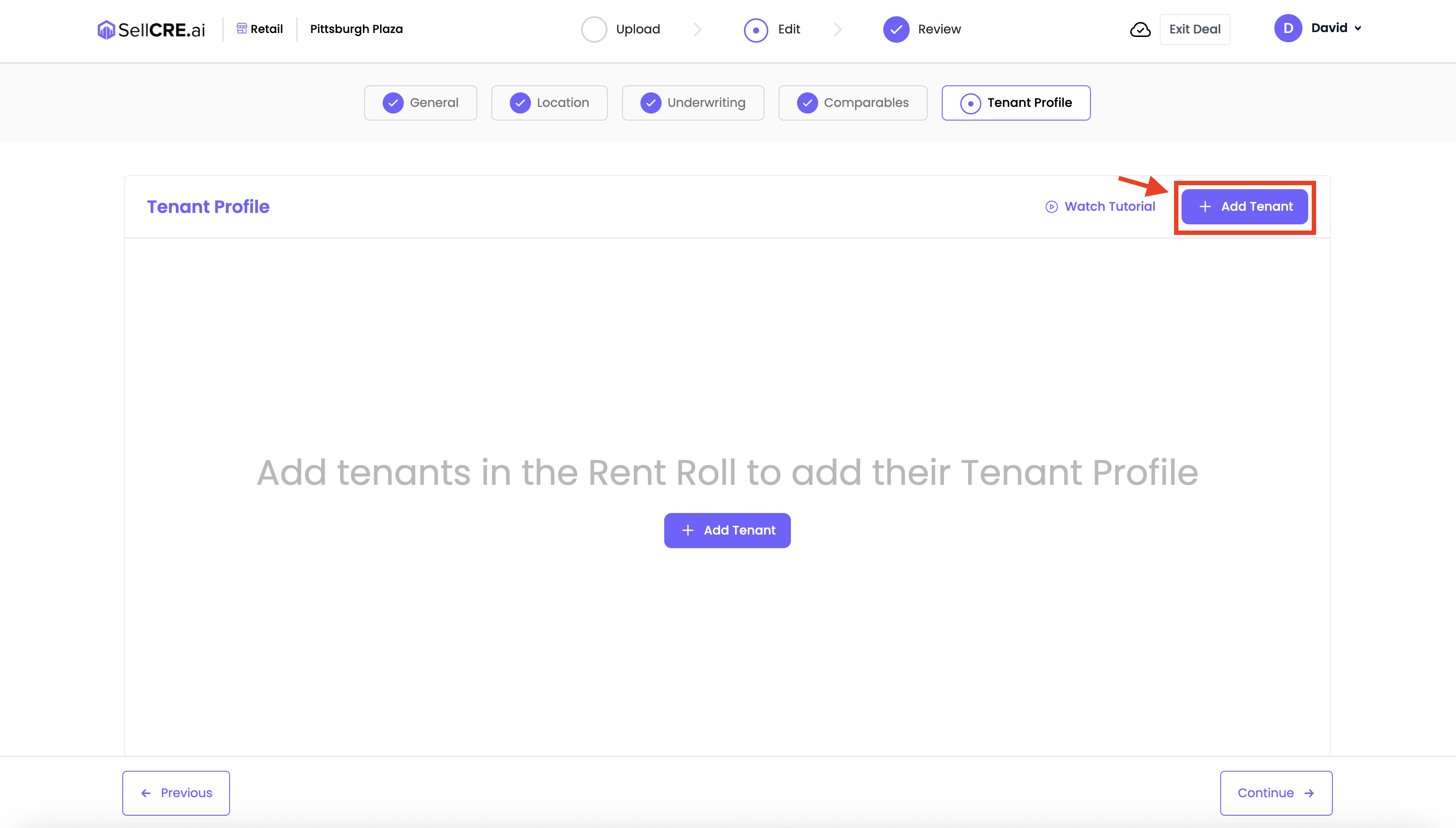
Task: Click the Watch Tutorial play icon
Action: [1051, 207]
